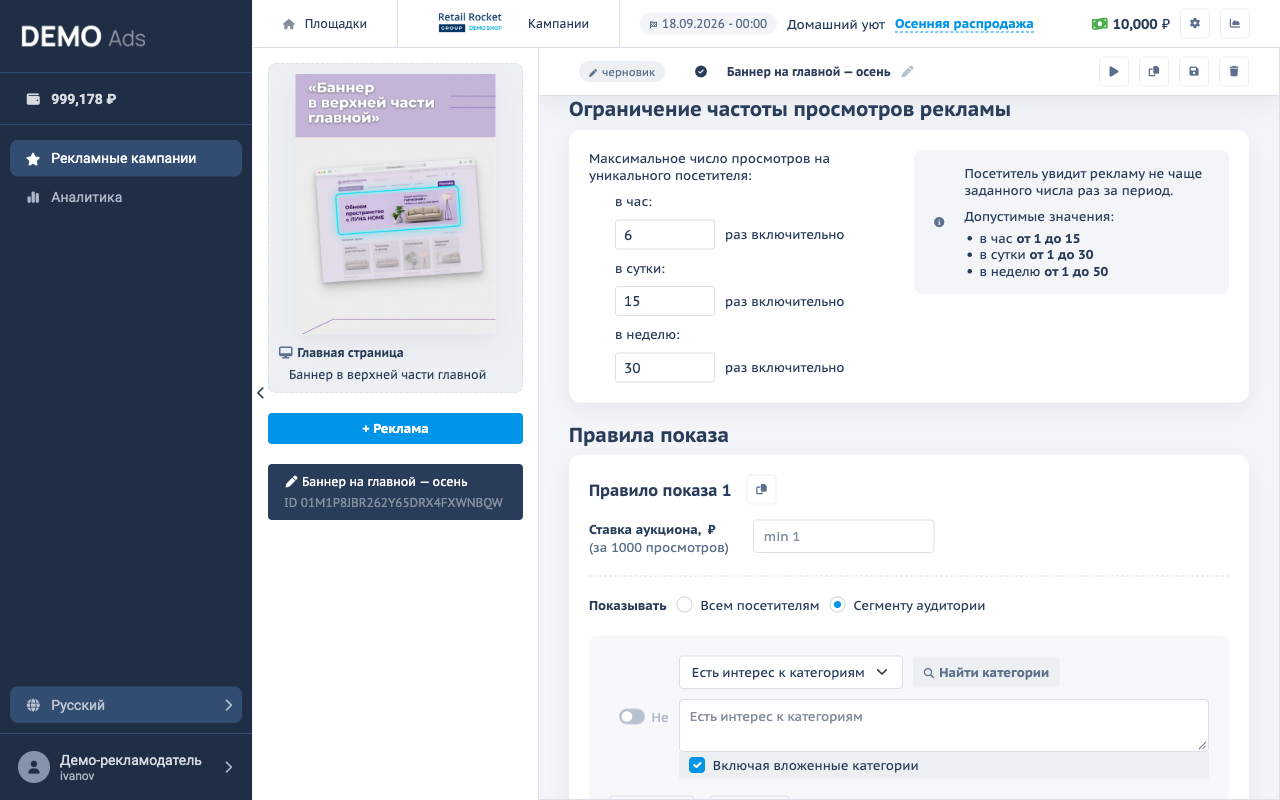1280x800 pixels.
Task: Toggle the Не negation switch
Action: coord(632,717)
